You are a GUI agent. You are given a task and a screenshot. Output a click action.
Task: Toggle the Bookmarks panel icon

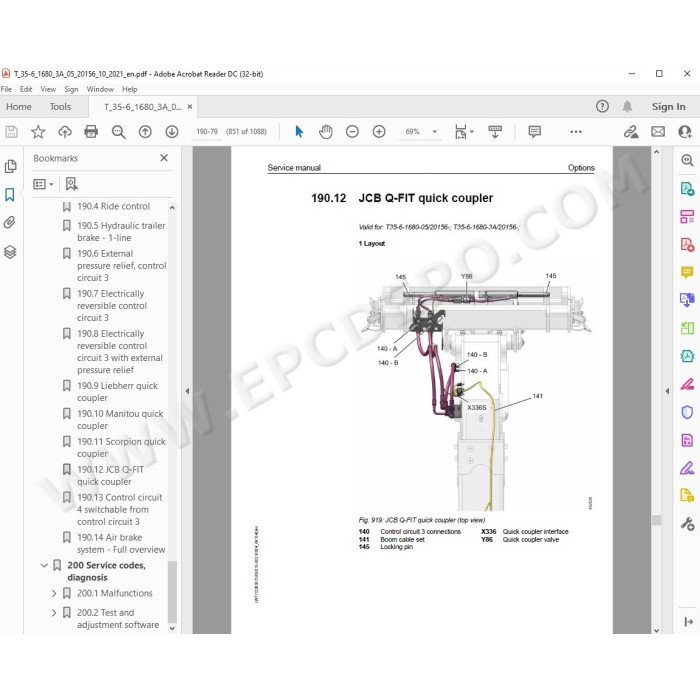point(10,195)
